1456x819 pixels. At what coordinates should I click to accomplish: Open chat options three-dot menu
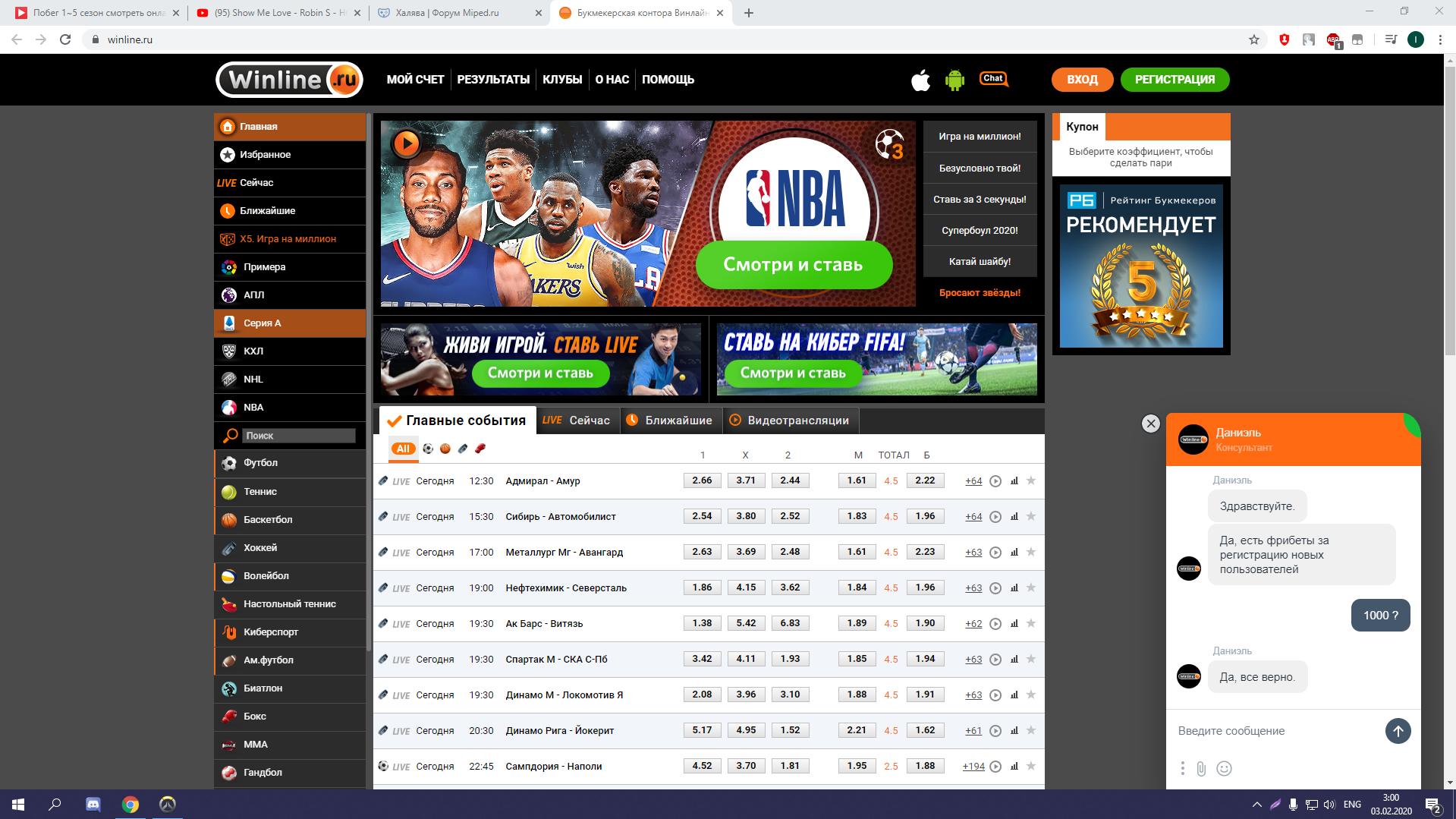coord(1182,769)
